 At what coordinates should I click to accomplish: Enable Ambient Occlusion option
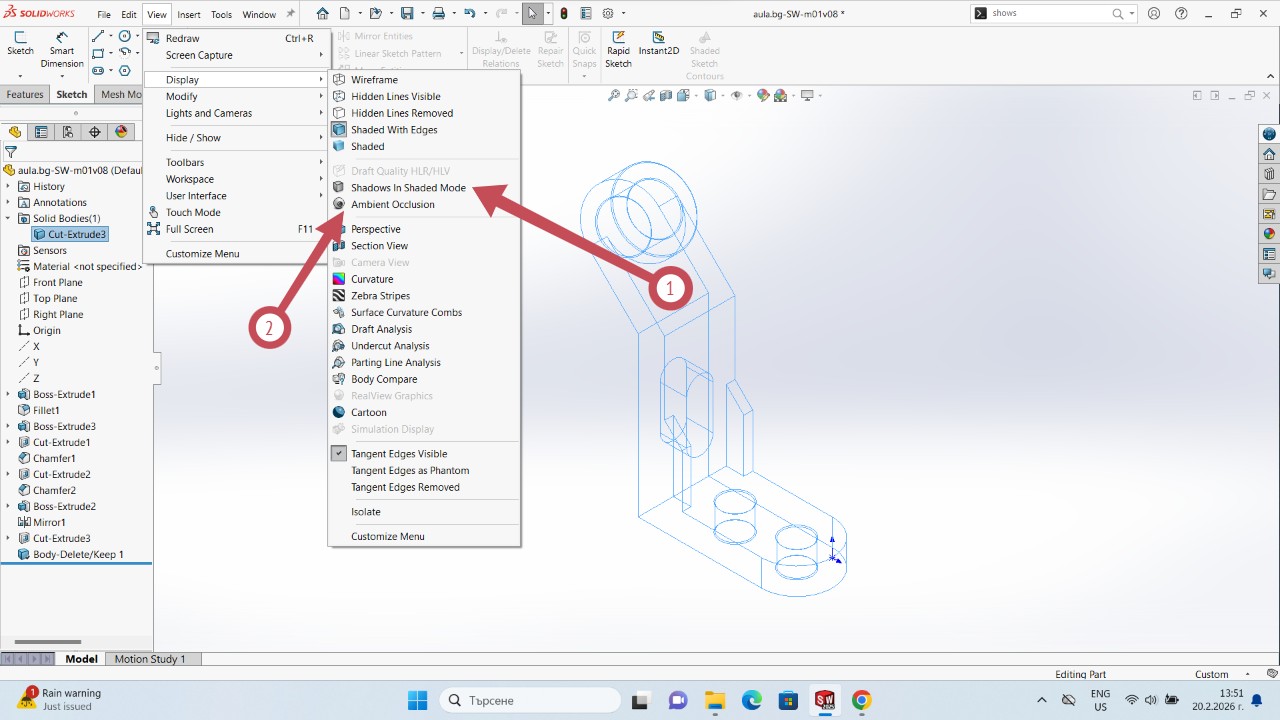pyautogui.click(x=392, y=205)
